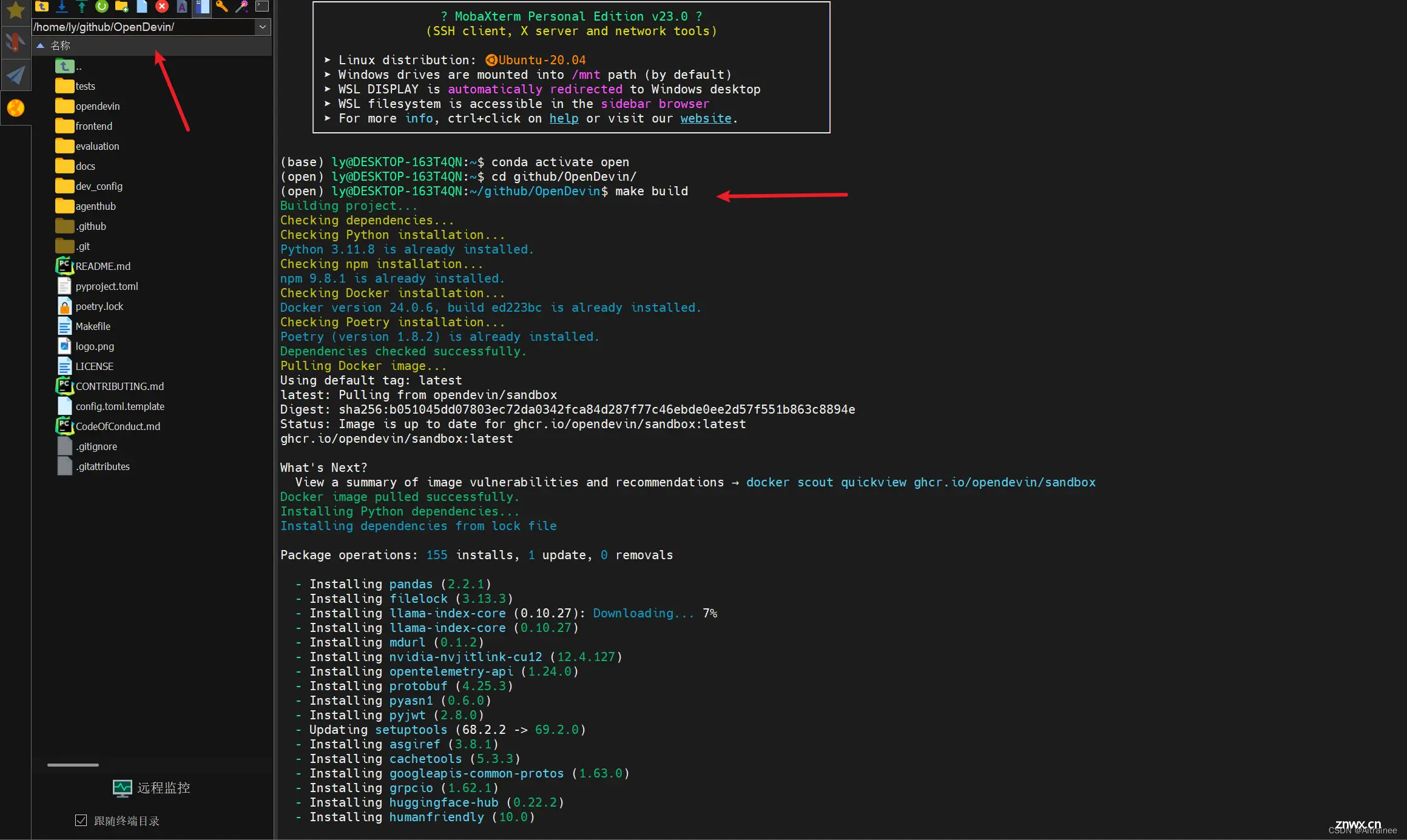
Task: Expand the evaluation folder in file tree
Action: point(97,146)
